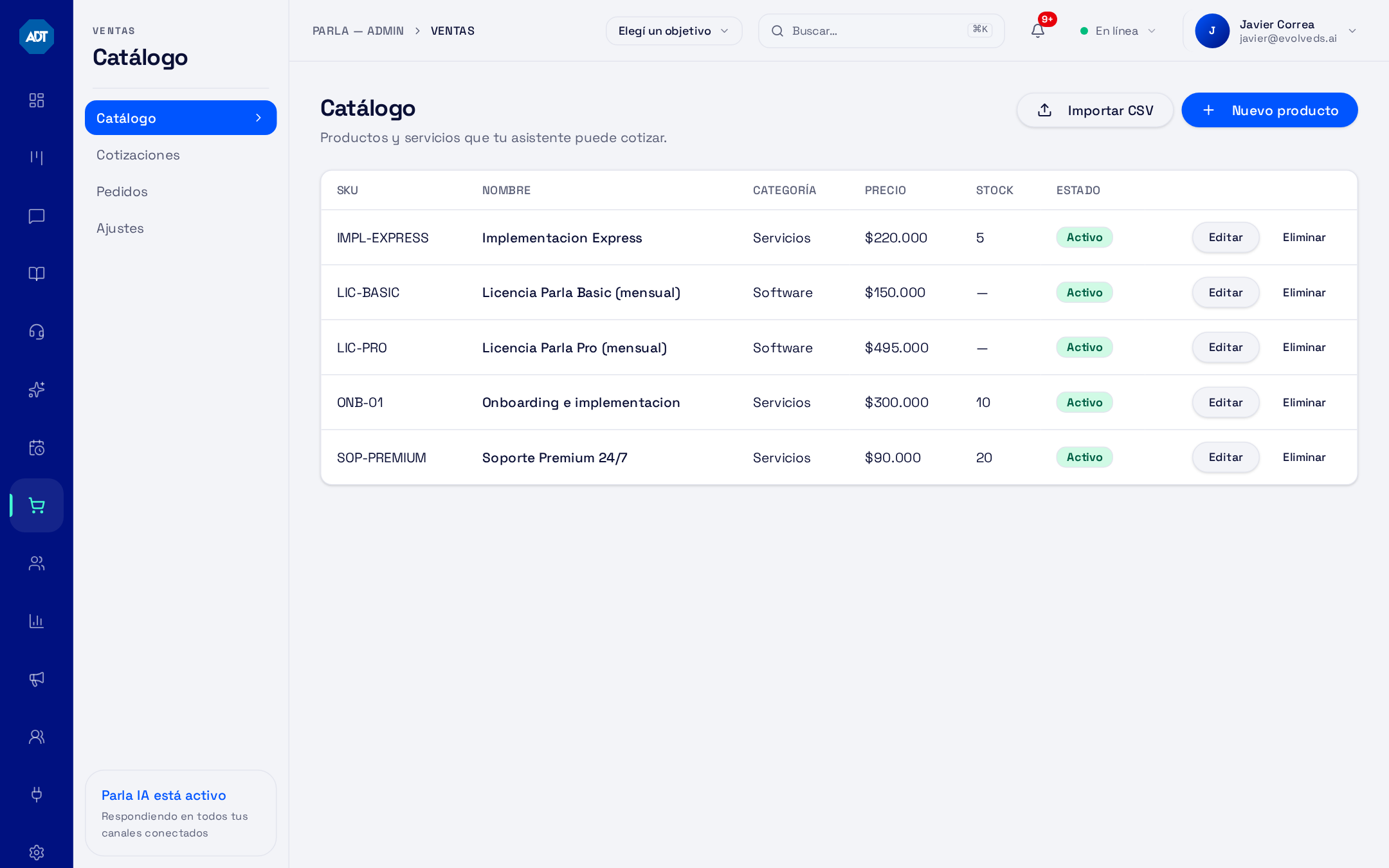
Task: Click the PARLA — ADMIN breadcrumb
Action: click(x=358, y=31)
